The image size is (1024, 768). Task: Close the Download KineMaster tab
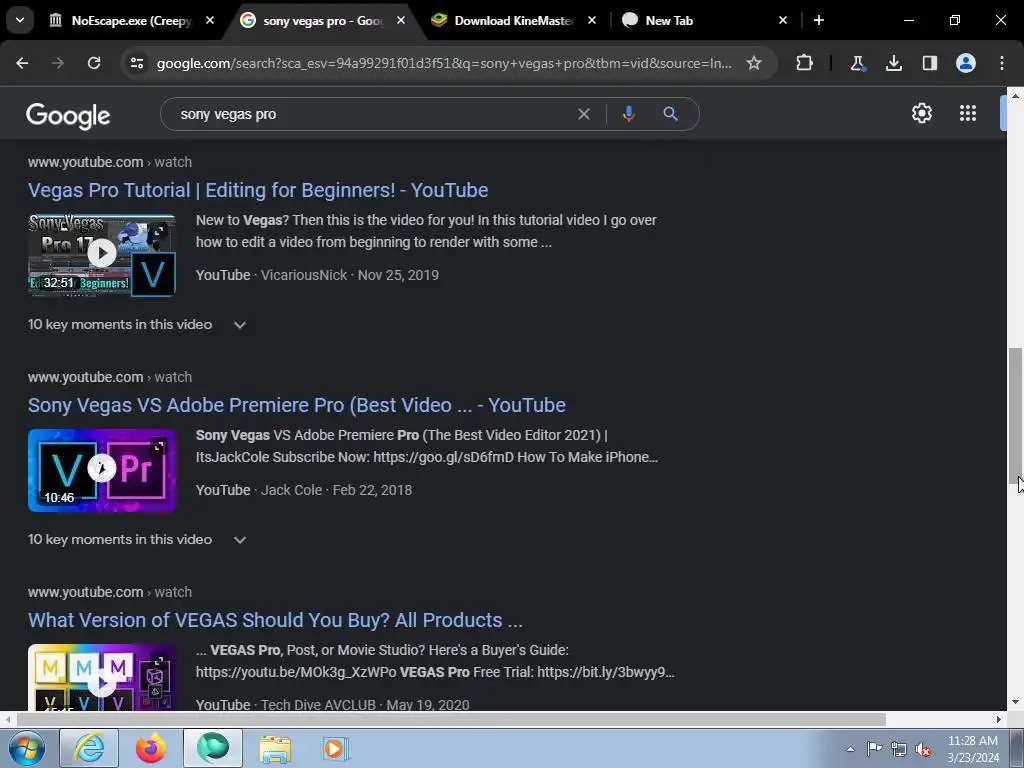tap(592, 20)
